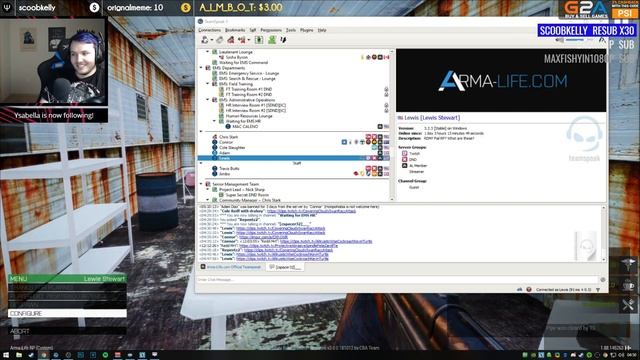The width and height of the screenshot is (640, 360).
Task: Click the EMS Departments channel icon
Action: tap(208, 68)
